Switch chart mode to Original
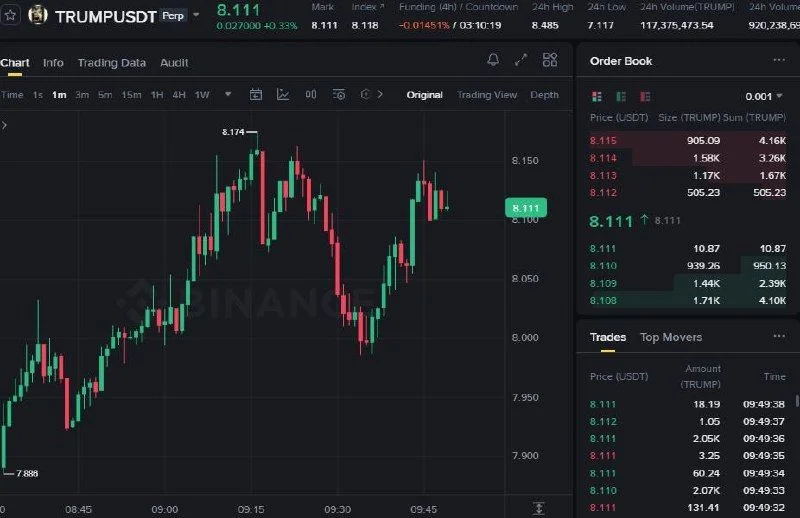800x518 pixels. [x=424, y=95]
